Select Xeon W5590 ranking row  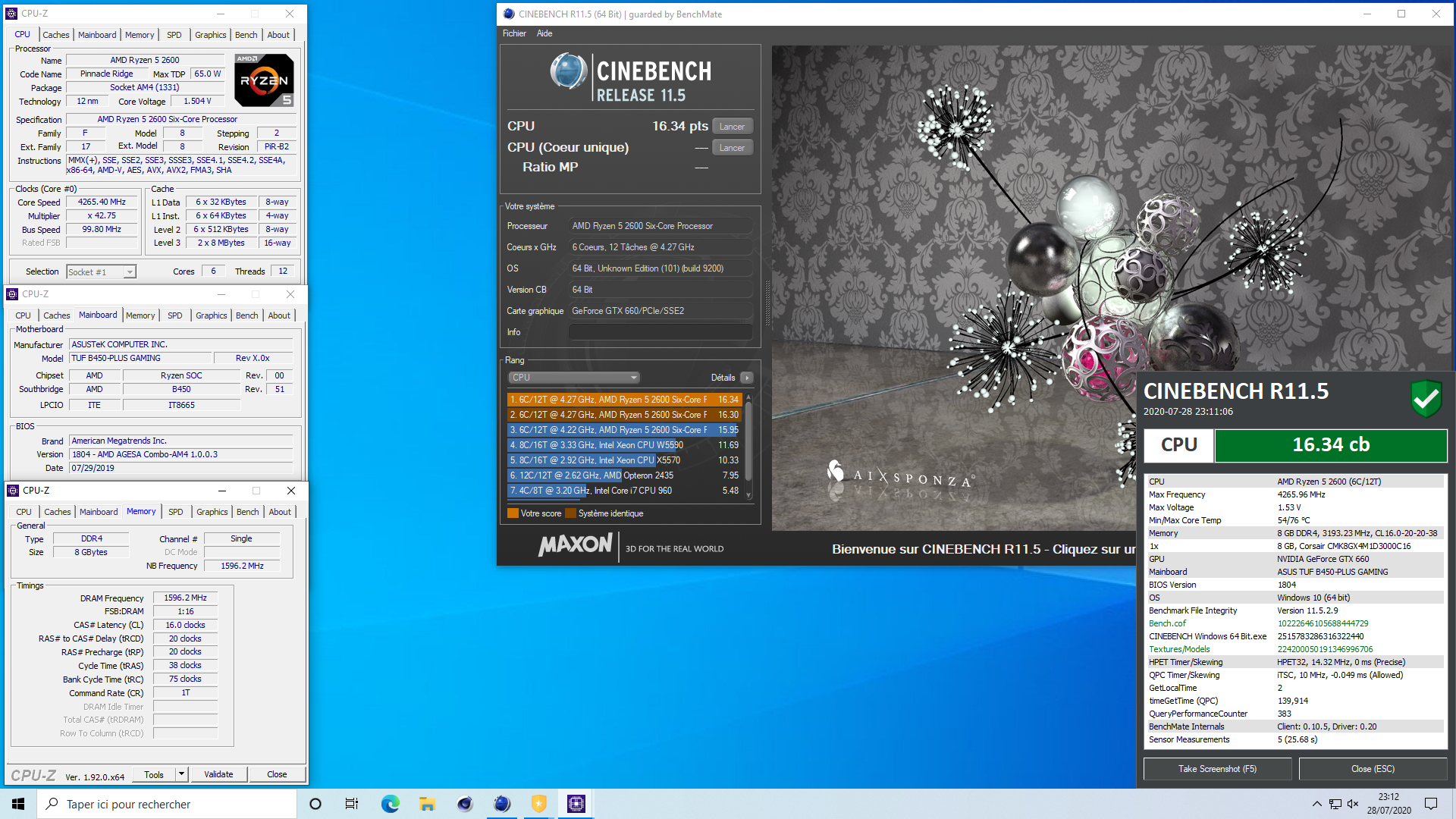625,445
